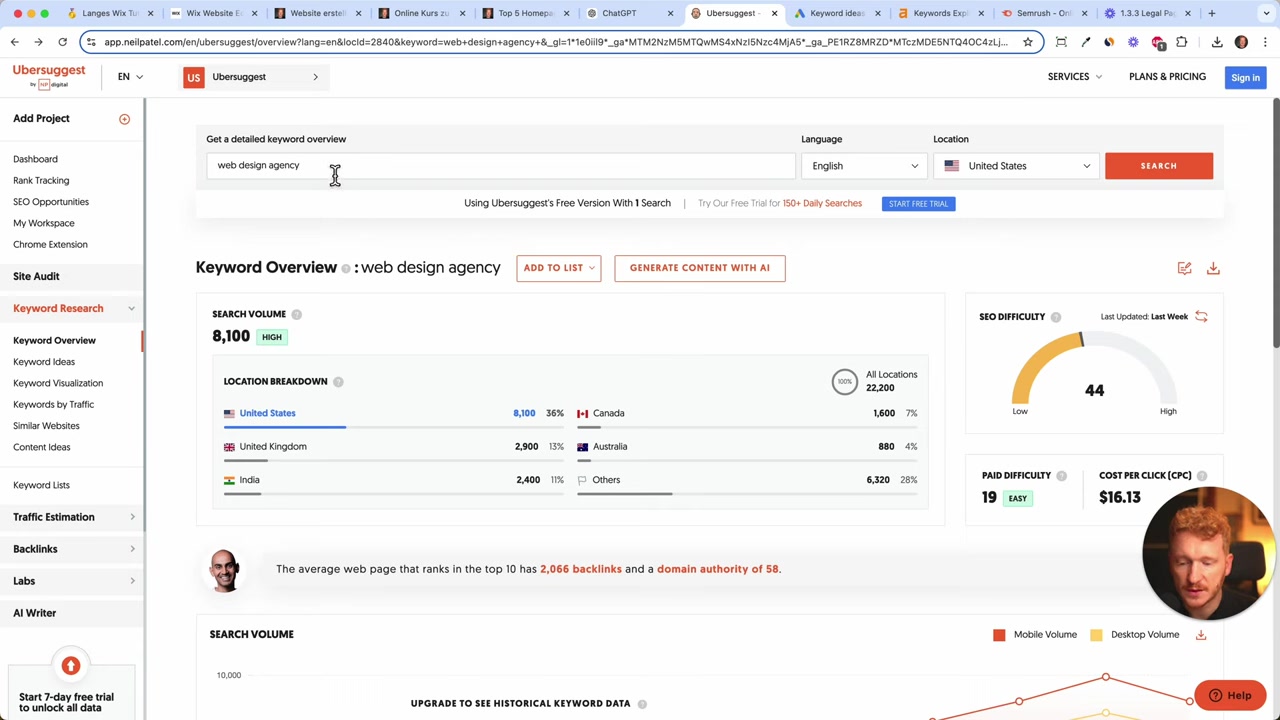Click the Cost Per Click help icon
The image size is (1280, 720).
click(x=1202, y=476)
